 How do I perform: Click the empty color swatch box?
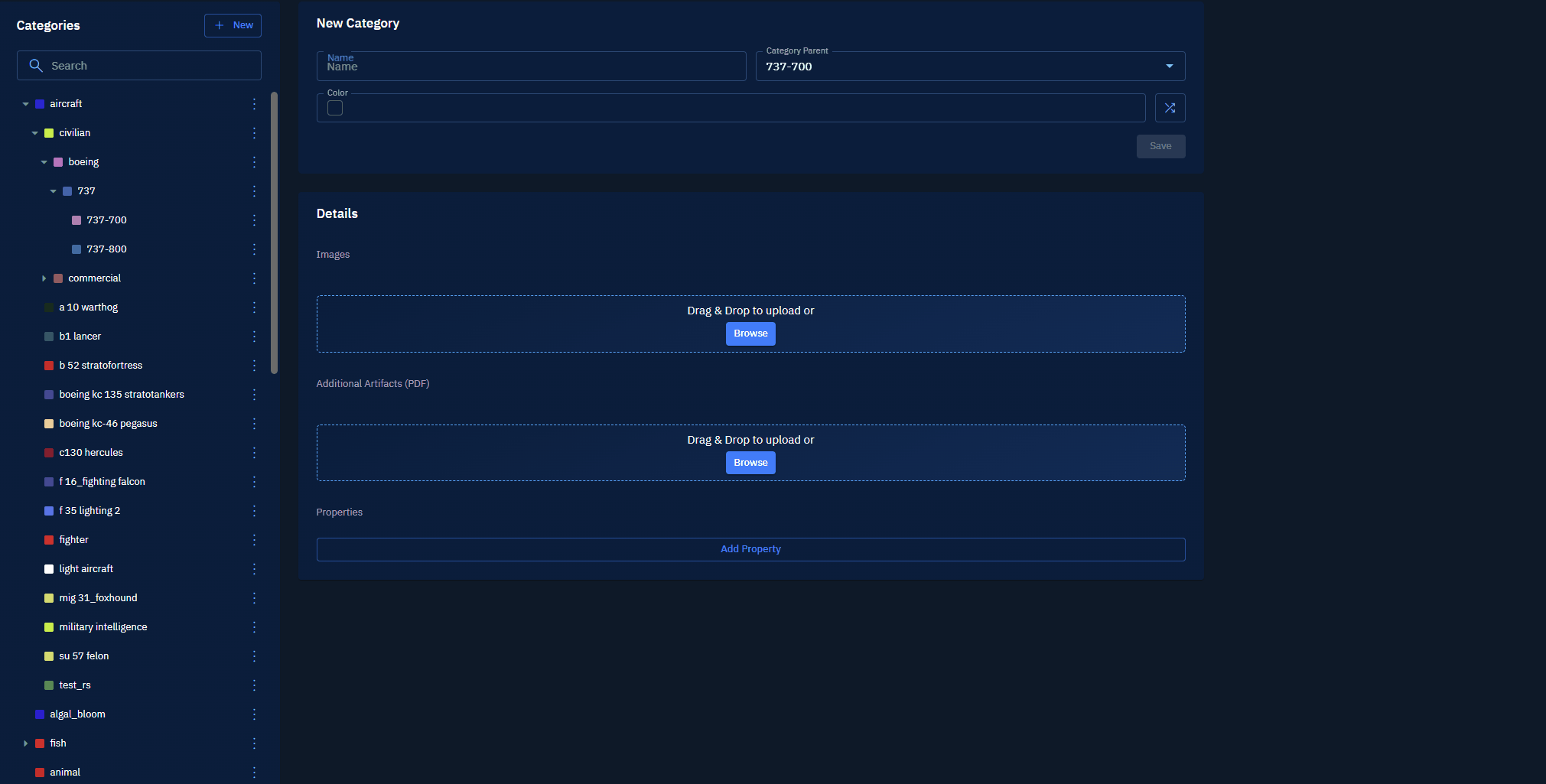point(335,109)
